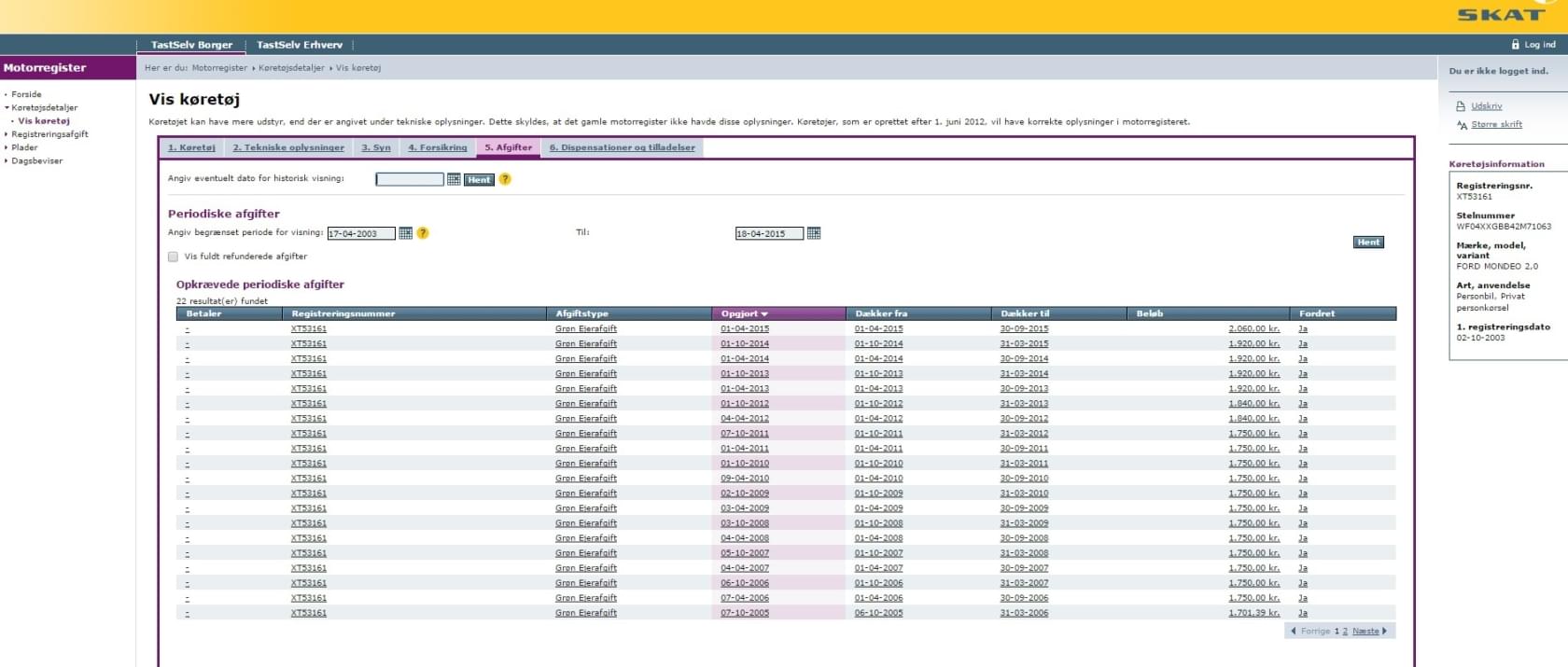Select TastSelv Erhverv in top navigation
This screenshot has width=1568, height=667.
(x=300, y=45)
